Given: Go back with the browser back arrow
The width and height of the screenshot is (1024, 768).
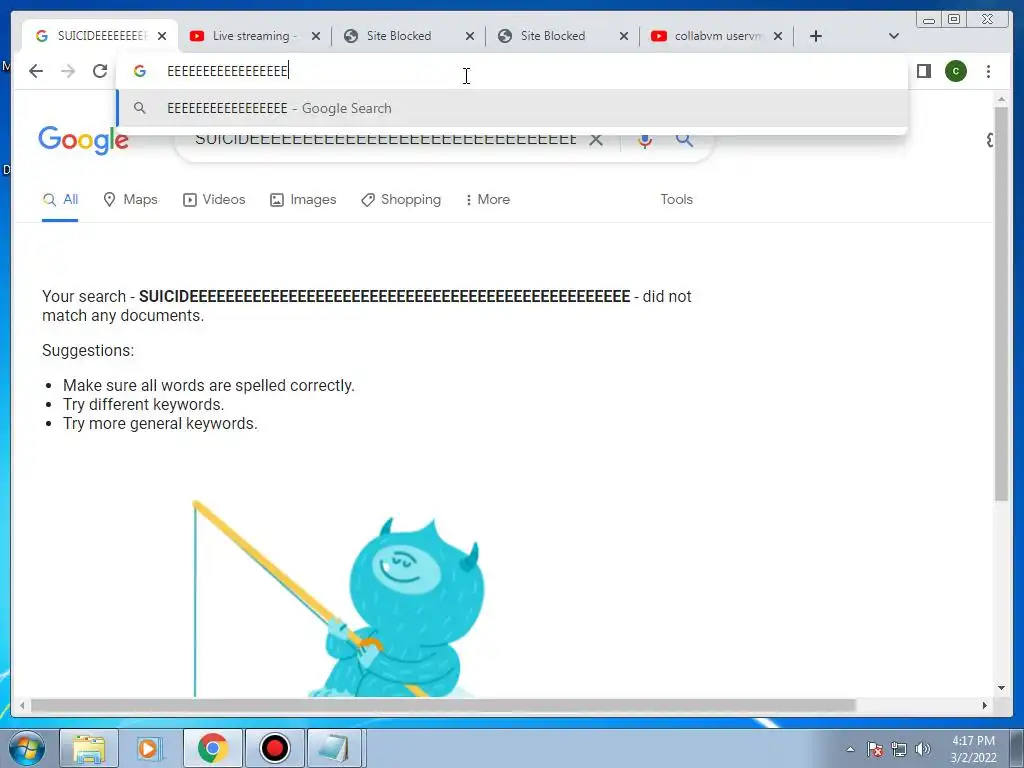Looking at the screenshot, I should coord(36,71).
